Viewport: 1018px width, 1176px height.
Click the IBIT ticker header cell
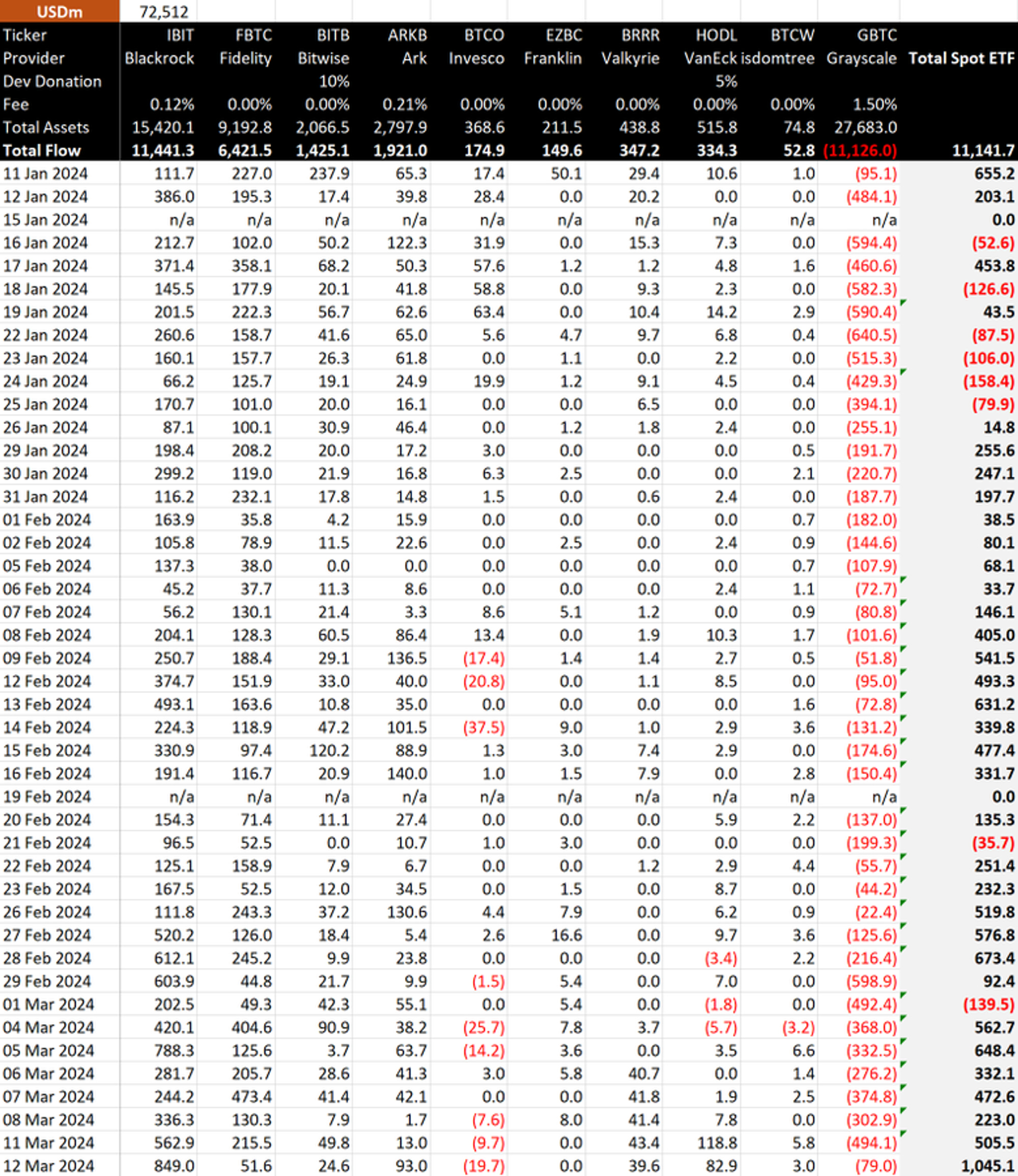(180, 35)
